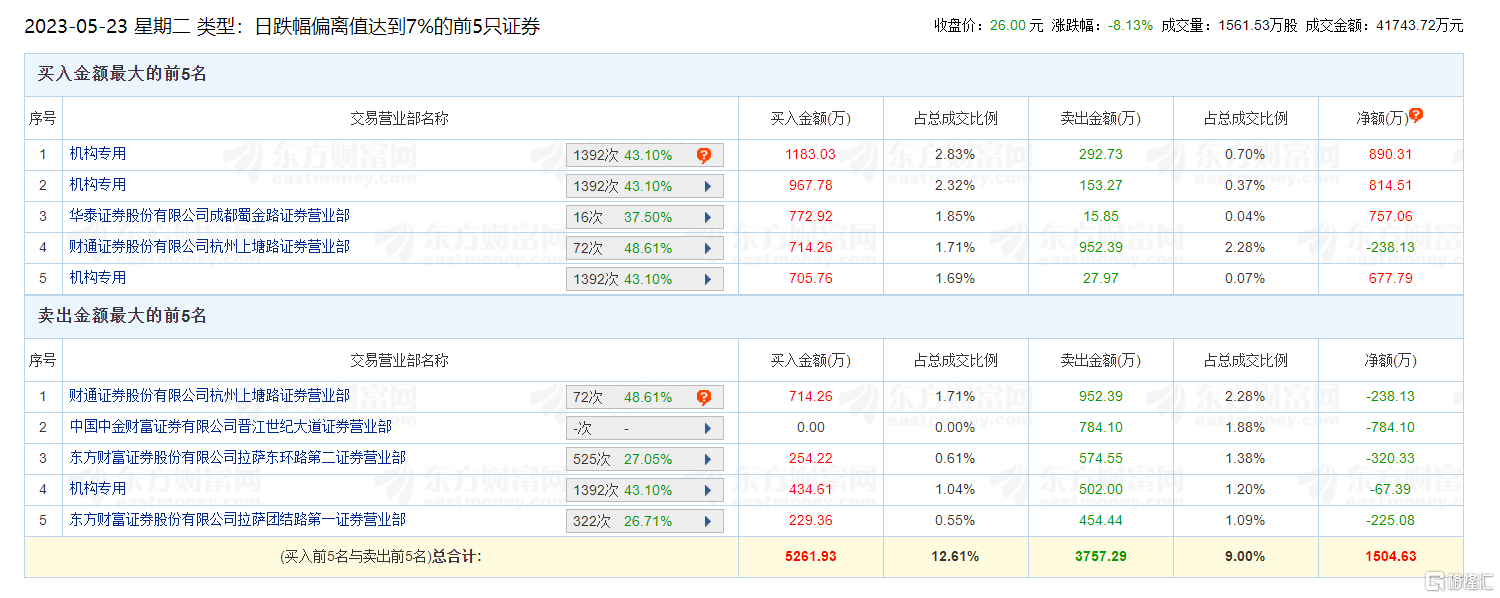The height and width of the screenshot is (598, 1500).
Task: Expand the 72次 48.61% arrow in buy row 4
Action: click(x=708, y=248)
